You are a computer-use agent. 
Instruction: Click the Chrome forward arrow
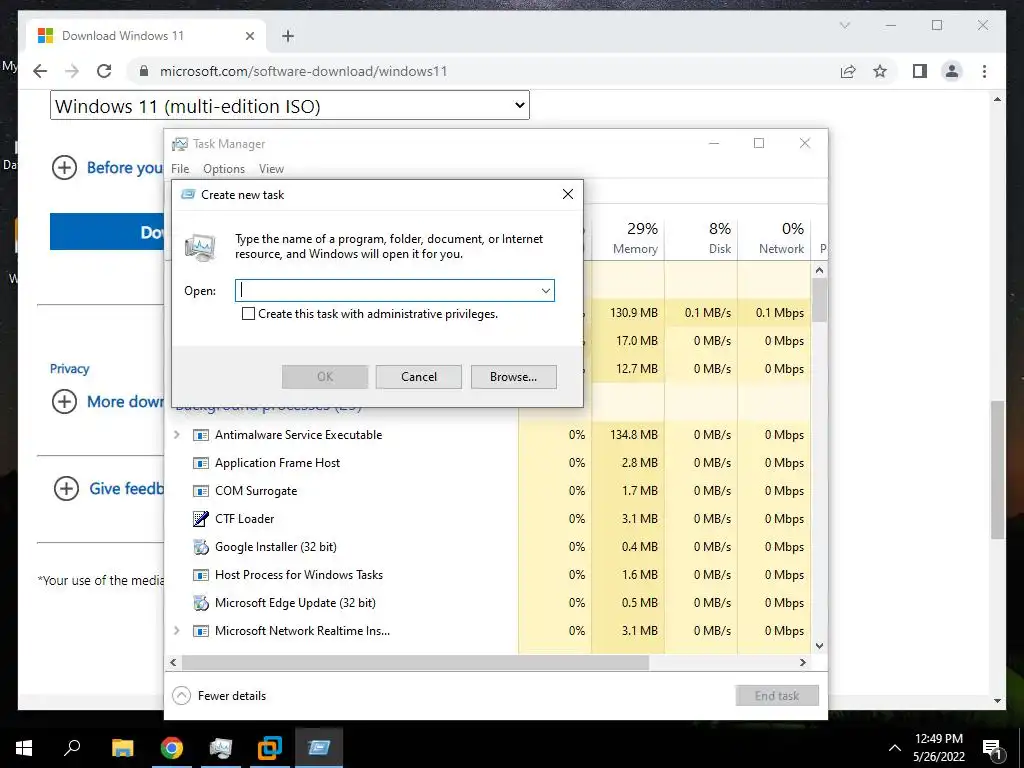72,71
